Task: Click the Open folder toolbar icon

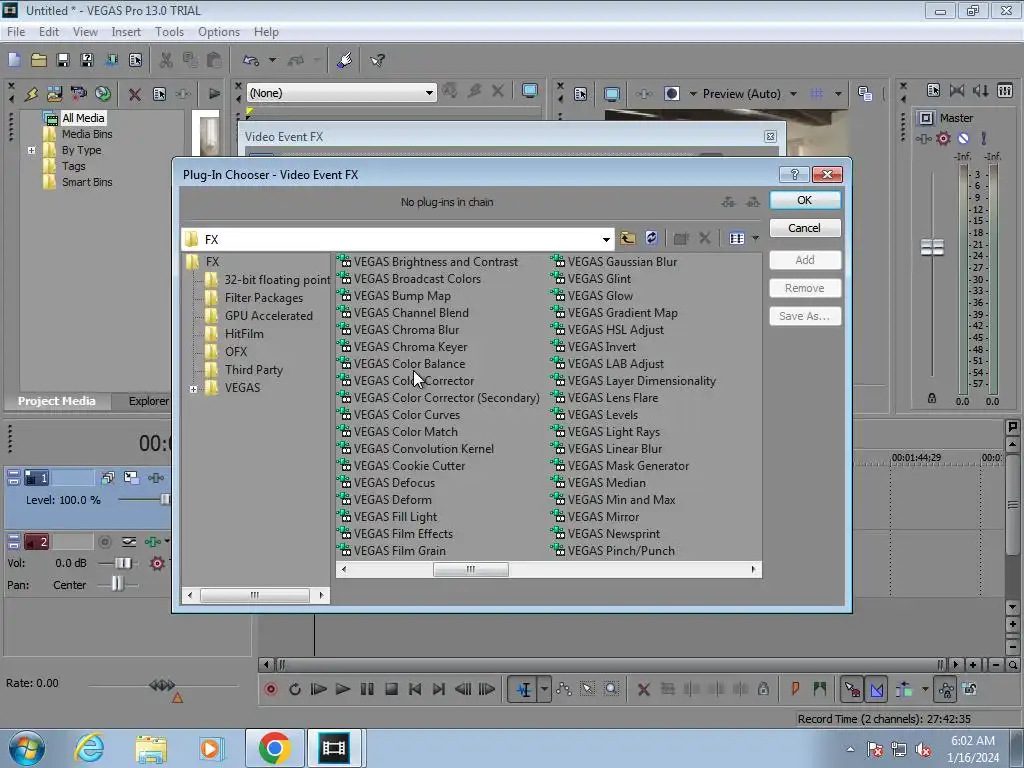Action: click(39, 60)
